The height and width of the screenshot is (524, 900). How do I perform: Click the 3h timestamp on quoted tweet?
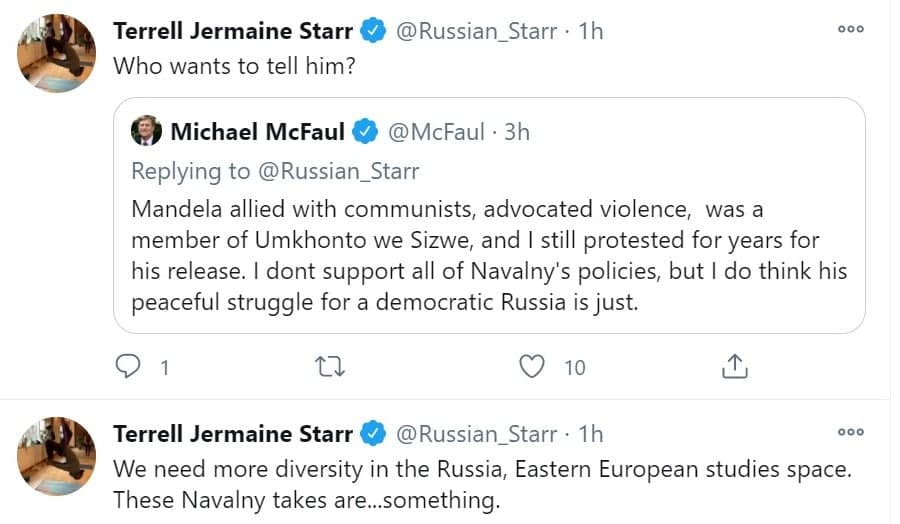(517, 132)
